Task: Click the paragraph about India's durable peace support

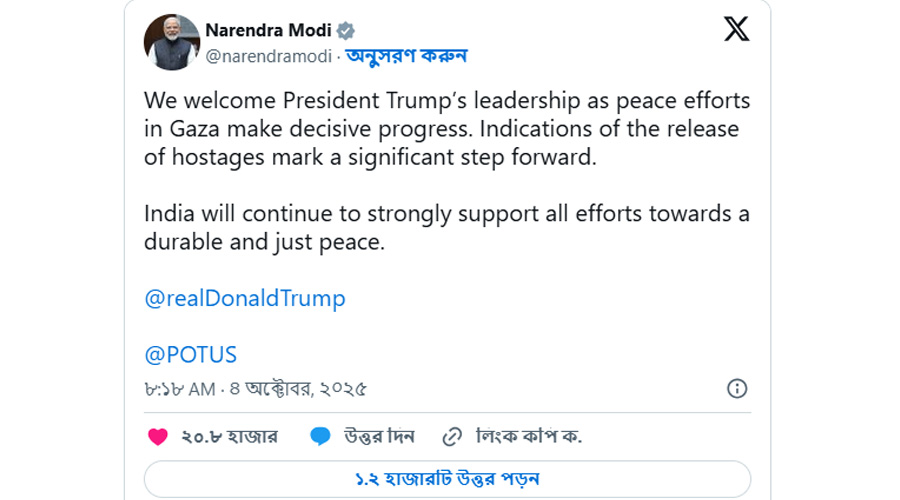Action: pyautogui.click(x=447, y=228)
